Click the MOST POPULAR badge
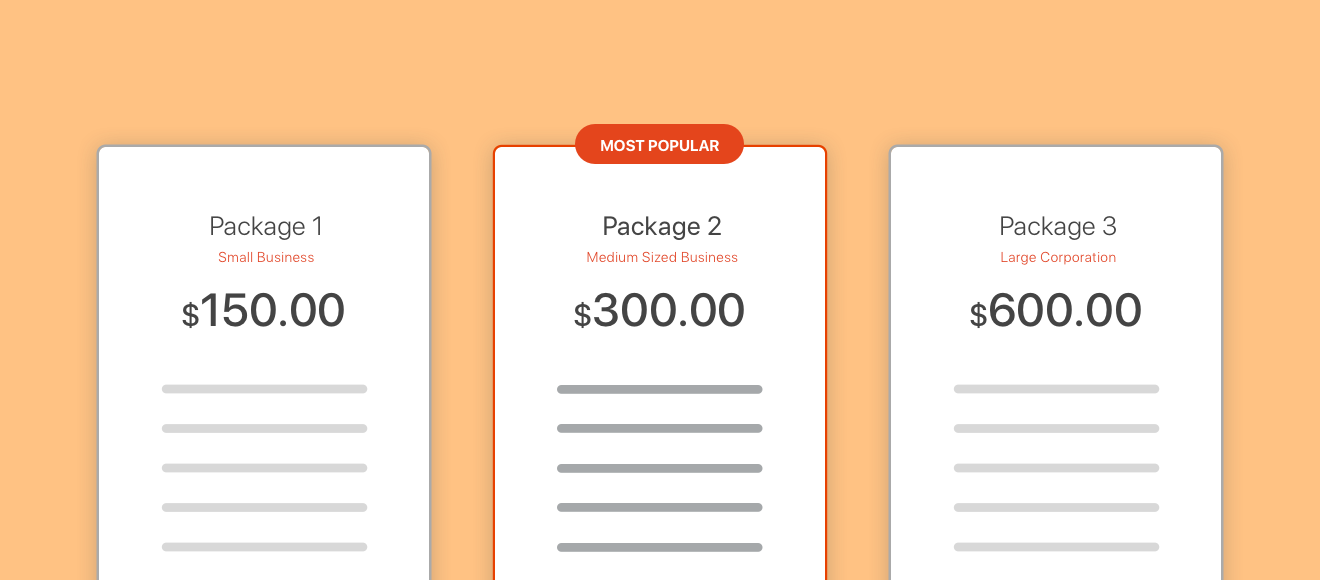The height and width of the screenshot is (580, 1320). 659,145
